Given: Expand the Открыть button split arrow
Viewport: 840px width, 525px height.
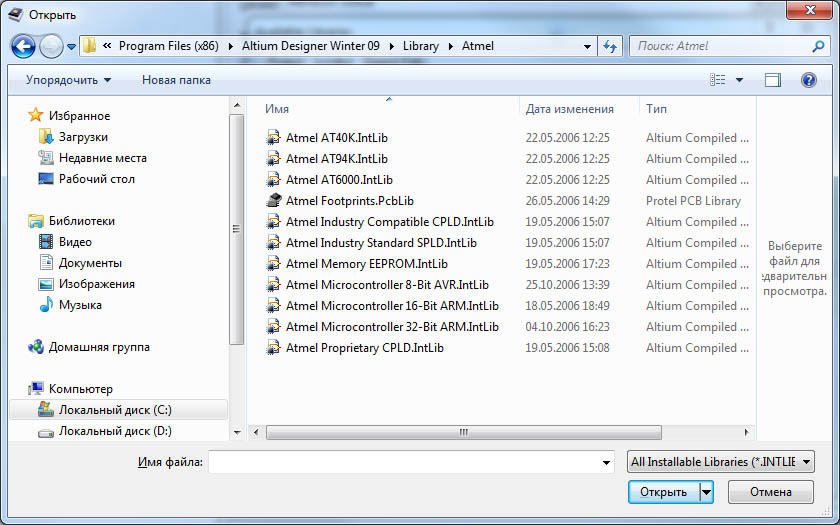Looking at the screenshot, I should pos(706,492).
